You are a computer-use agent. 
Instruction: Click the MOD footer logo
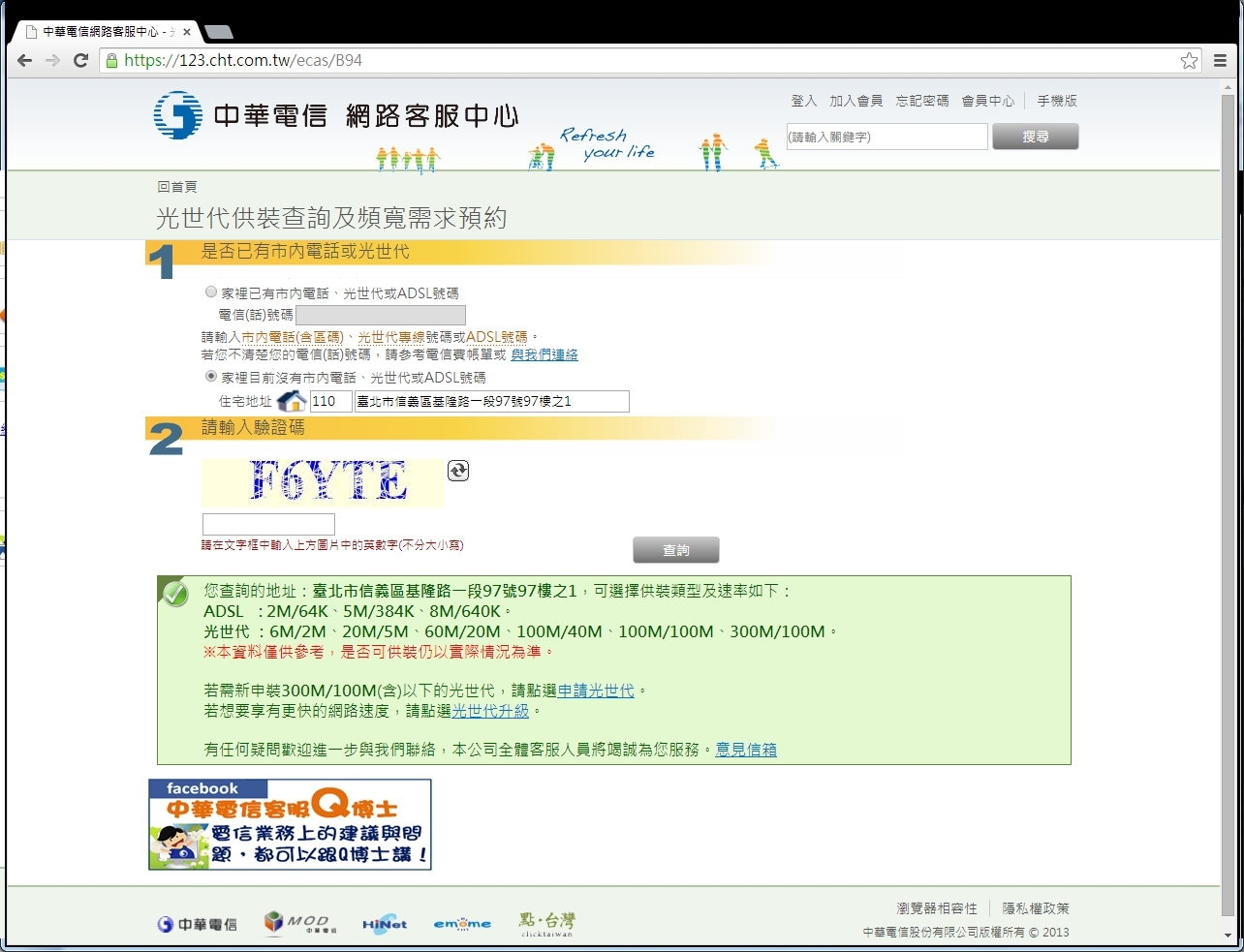tap(300, 923)
